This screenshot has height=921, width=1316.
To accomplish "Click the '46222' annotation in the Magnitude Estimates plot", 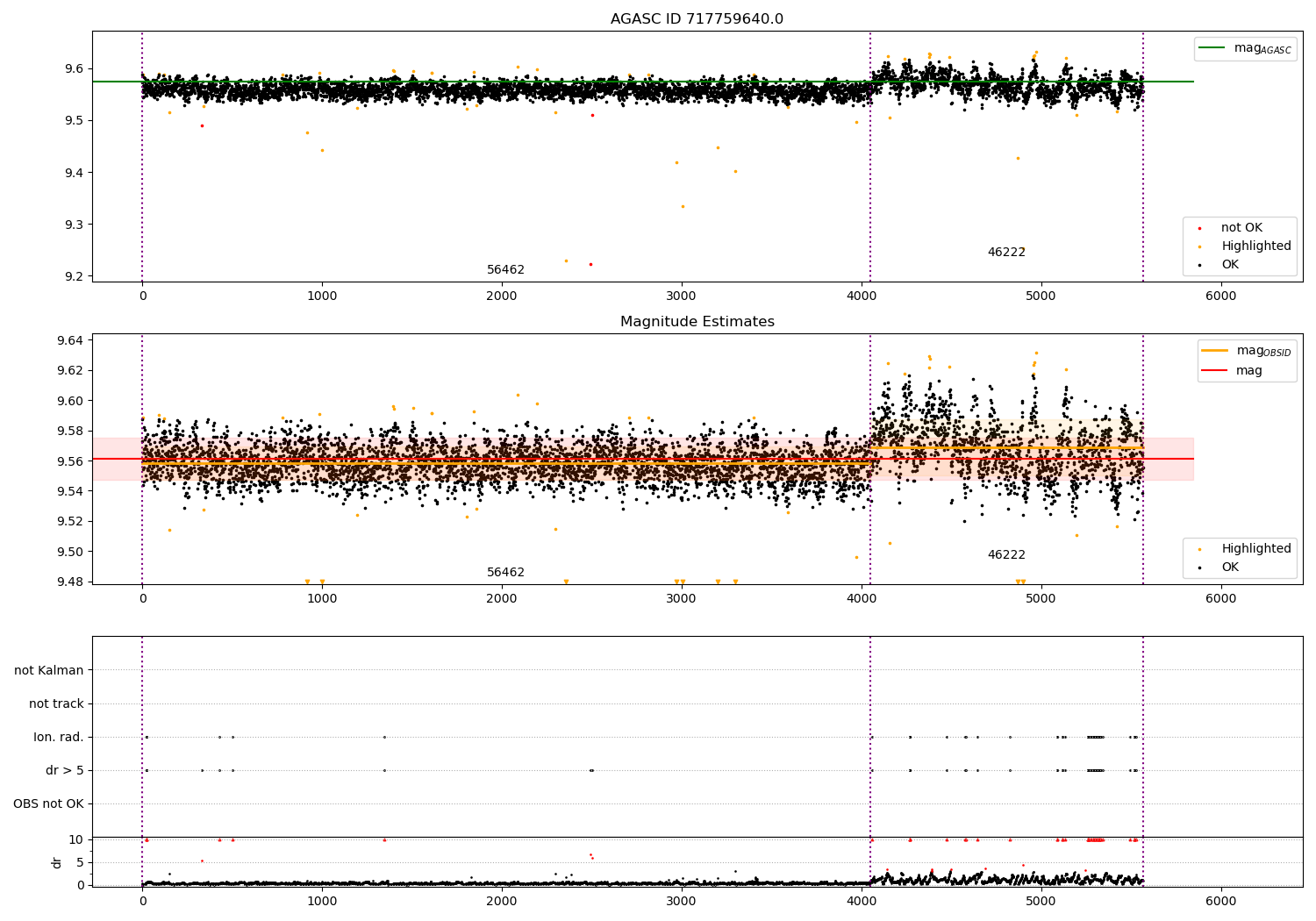I will pos(1006,555).
